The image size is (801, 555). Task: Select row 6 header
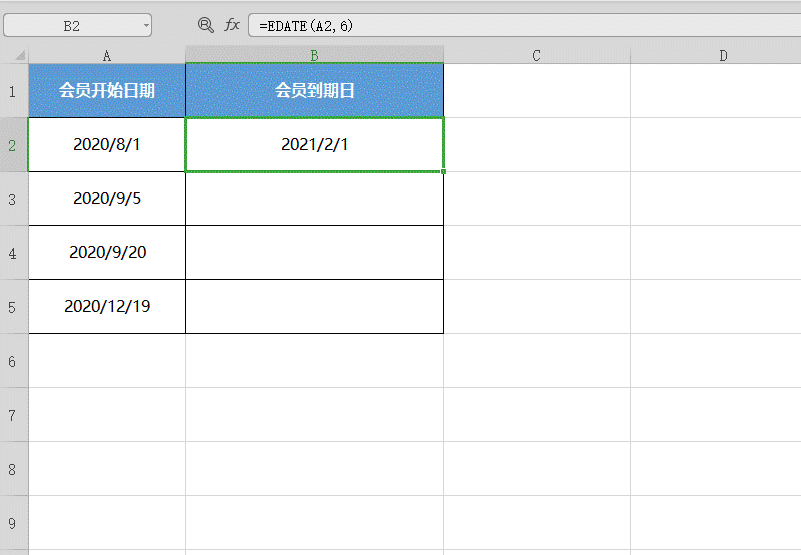click(x=14, y=361)
